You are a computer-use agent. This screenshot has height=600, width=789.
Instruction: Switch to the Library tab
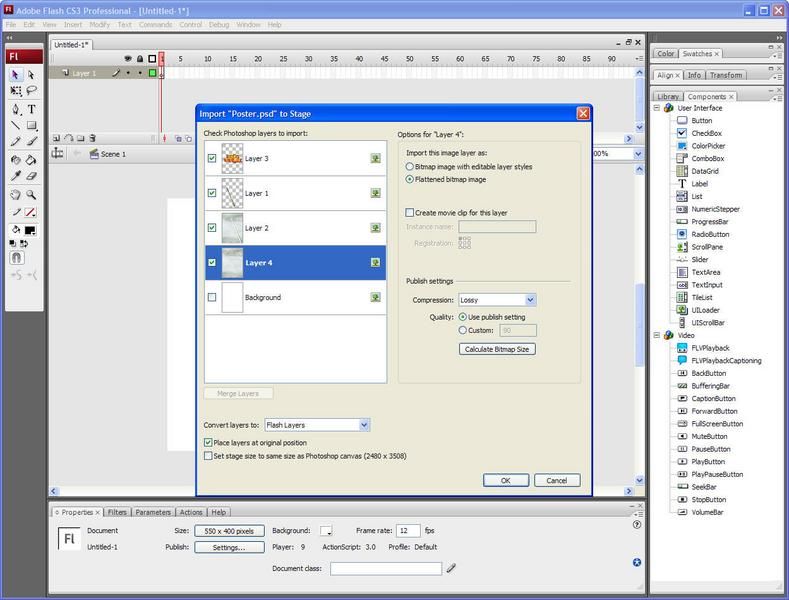click(668, 96)
